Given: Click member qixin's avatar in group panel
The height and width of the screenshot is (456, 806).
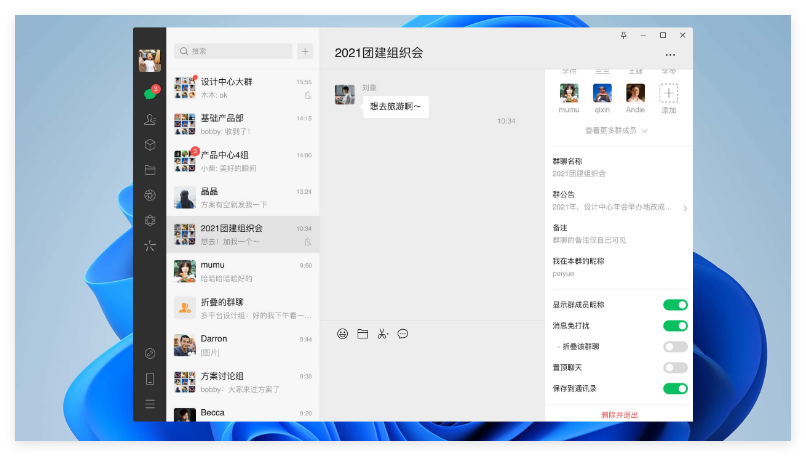Looking at the screenshot, I should [x=602, y=94].
